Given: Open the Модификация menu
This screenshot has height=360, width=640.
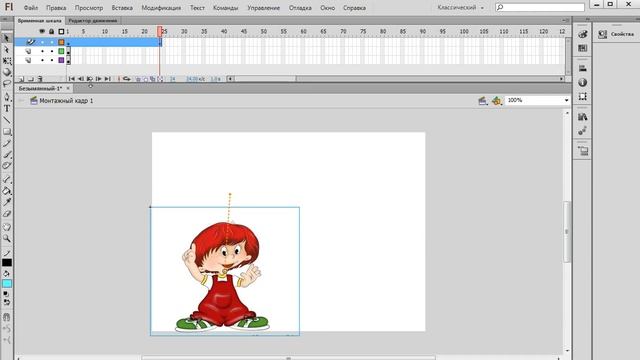Looking at the screenshot, I should click(x=161, y=8).
